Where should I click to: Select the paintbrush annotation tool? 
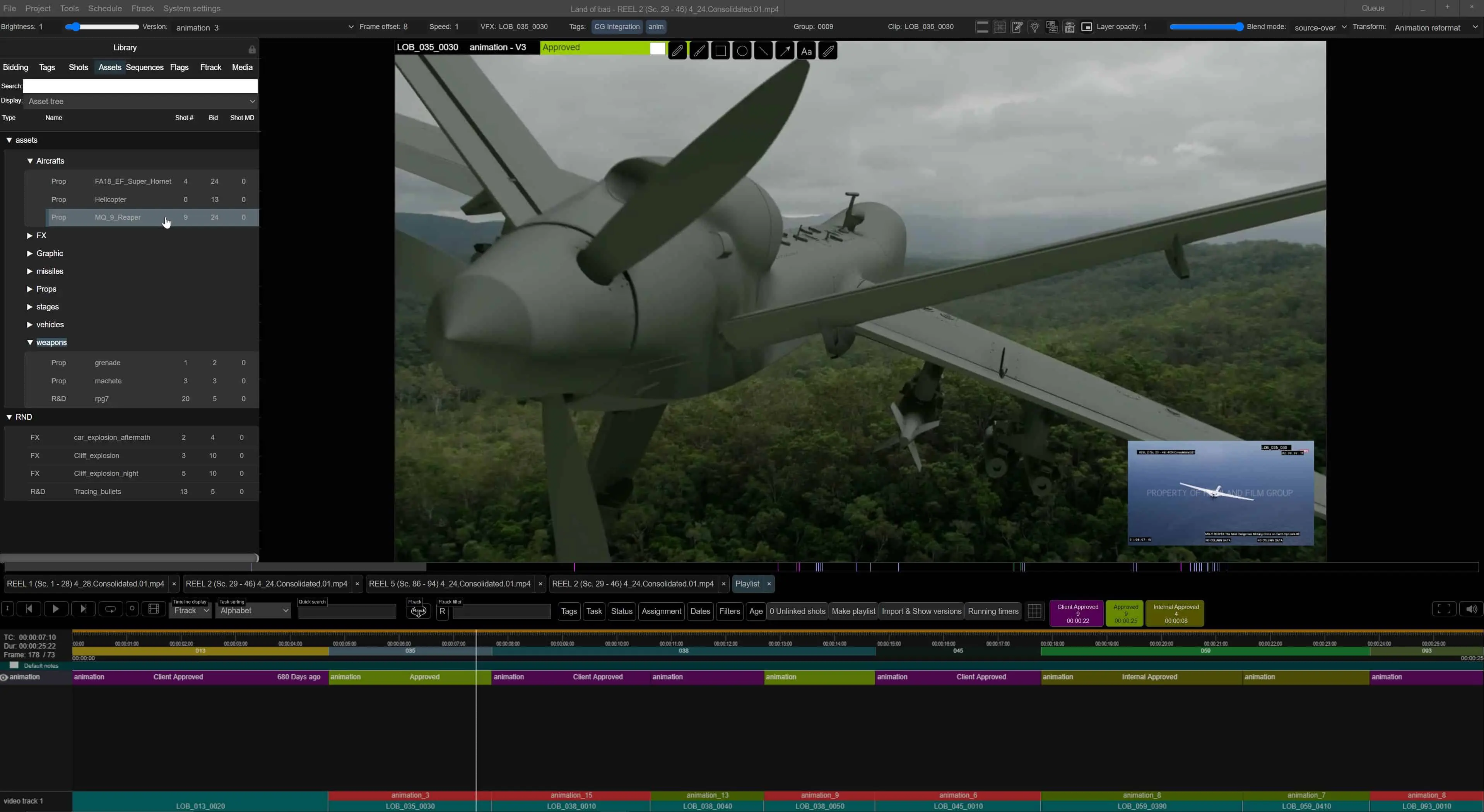(x=699, y=51)
